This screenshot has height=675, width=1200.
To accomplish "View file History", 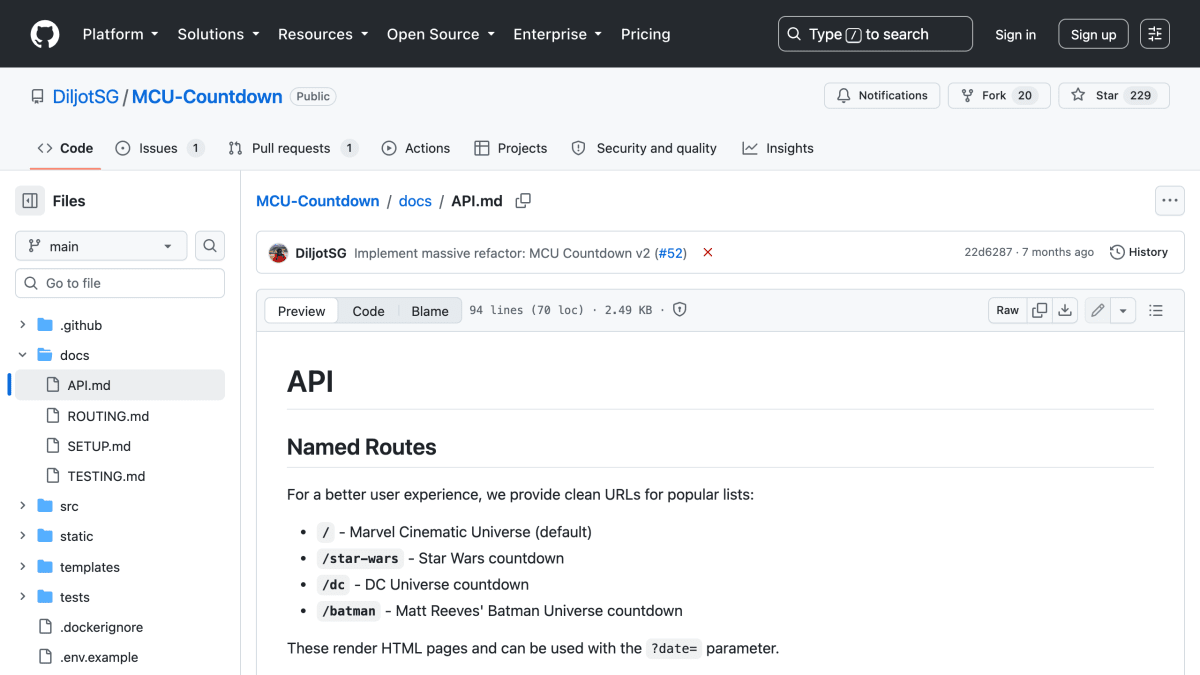I will tap(1139, 252).
